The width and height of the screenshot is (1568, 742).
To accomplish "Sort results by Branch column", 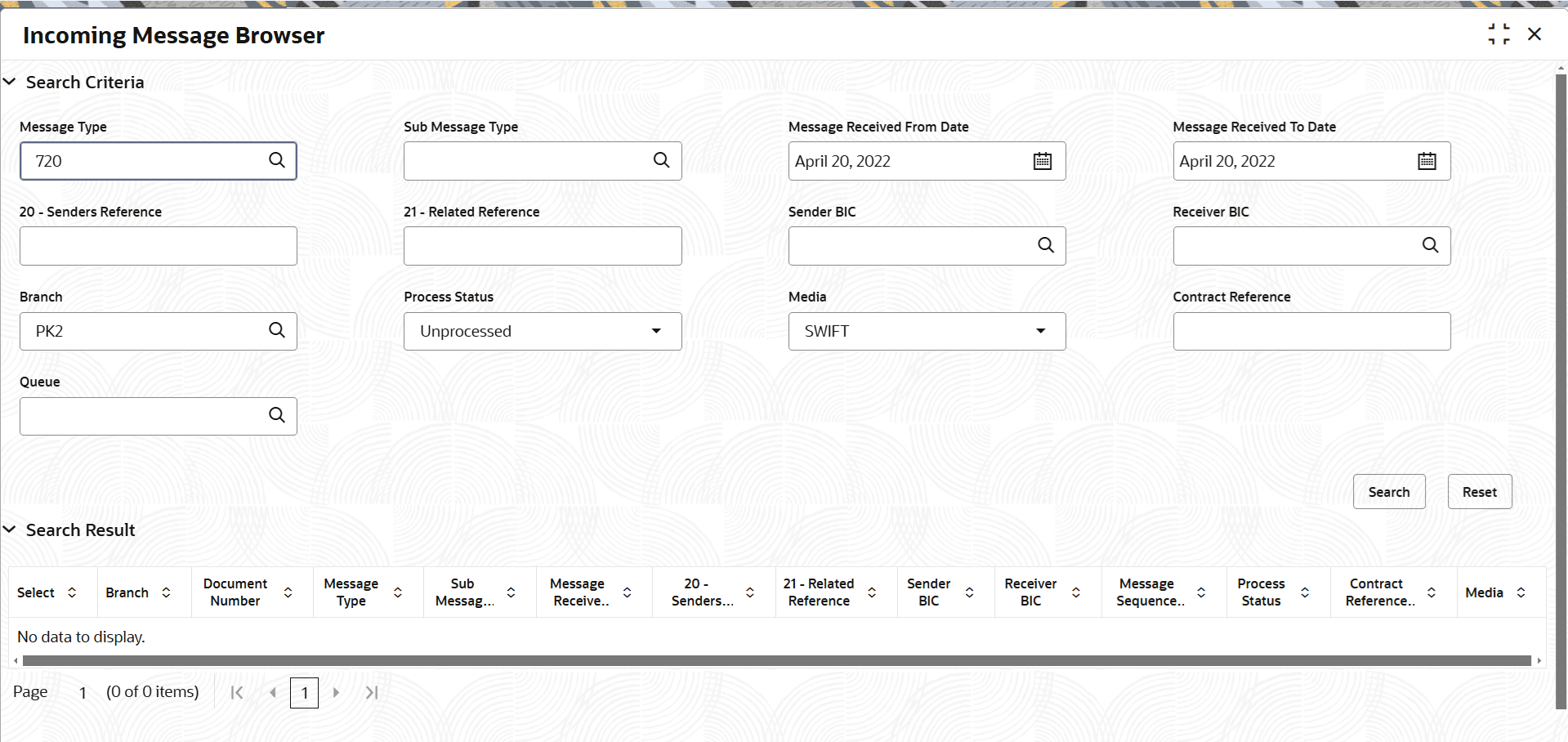I will pyautogui.click(x=166, y=592).
